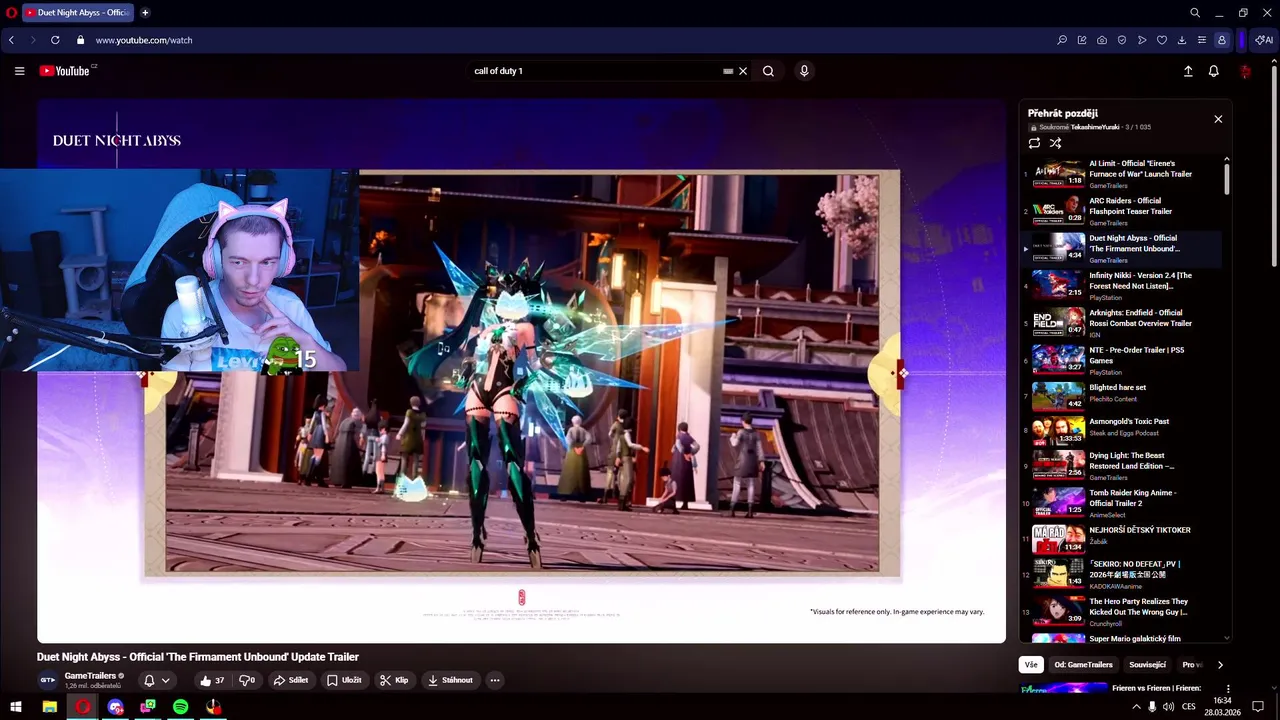Like the video (37 likes)
The width and height of the screenshot is (1280, 720).
click(211, 680)
